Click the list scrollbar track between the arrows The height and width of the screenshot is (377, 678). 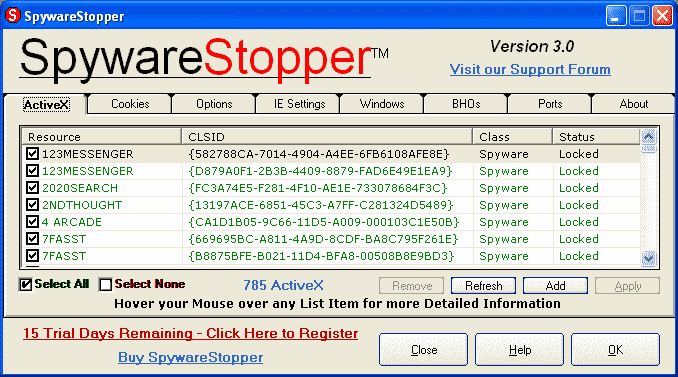coord(648,201)
